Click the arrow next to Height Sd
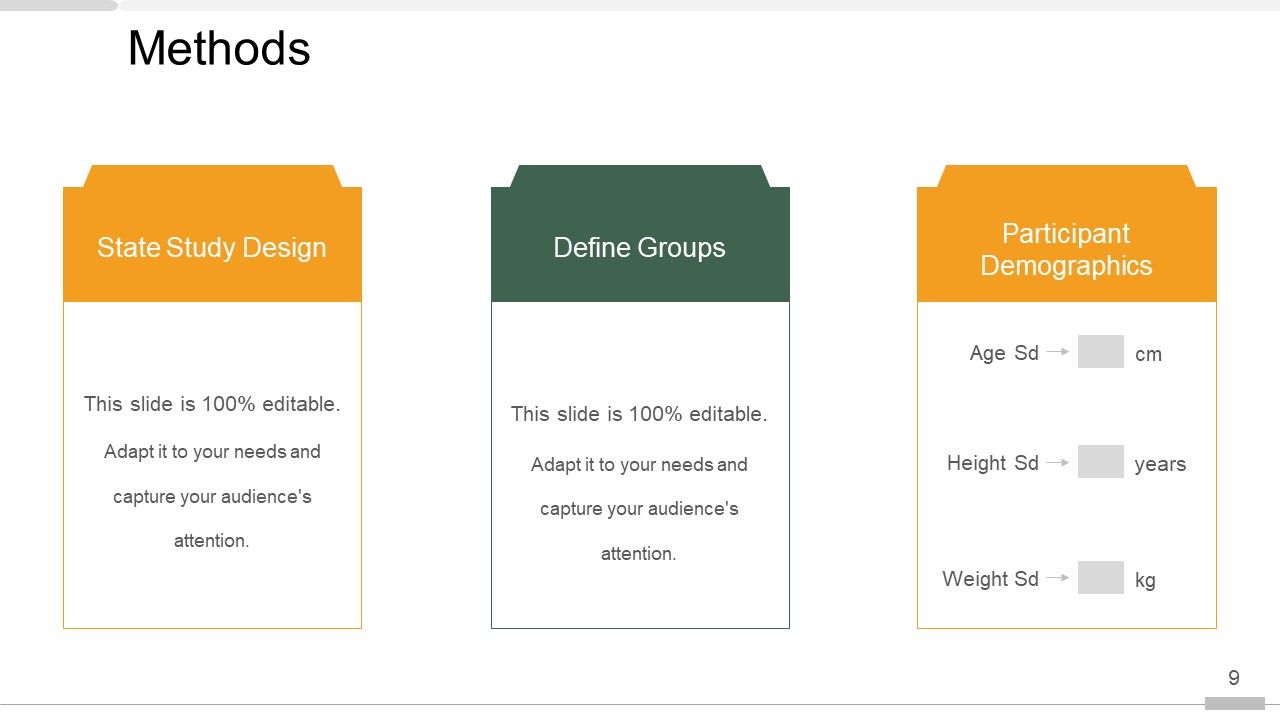The image size is (1280, 720). click(x=1058, y=462)
